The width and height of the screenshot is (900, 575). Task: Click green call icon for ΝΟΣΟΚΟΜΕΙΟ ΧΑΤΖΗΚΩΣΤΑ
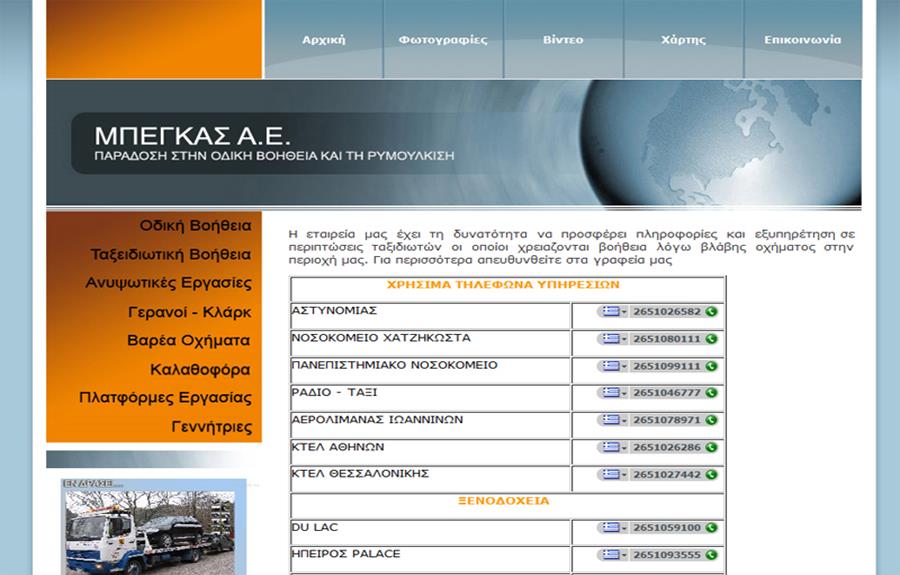(711, 339)
